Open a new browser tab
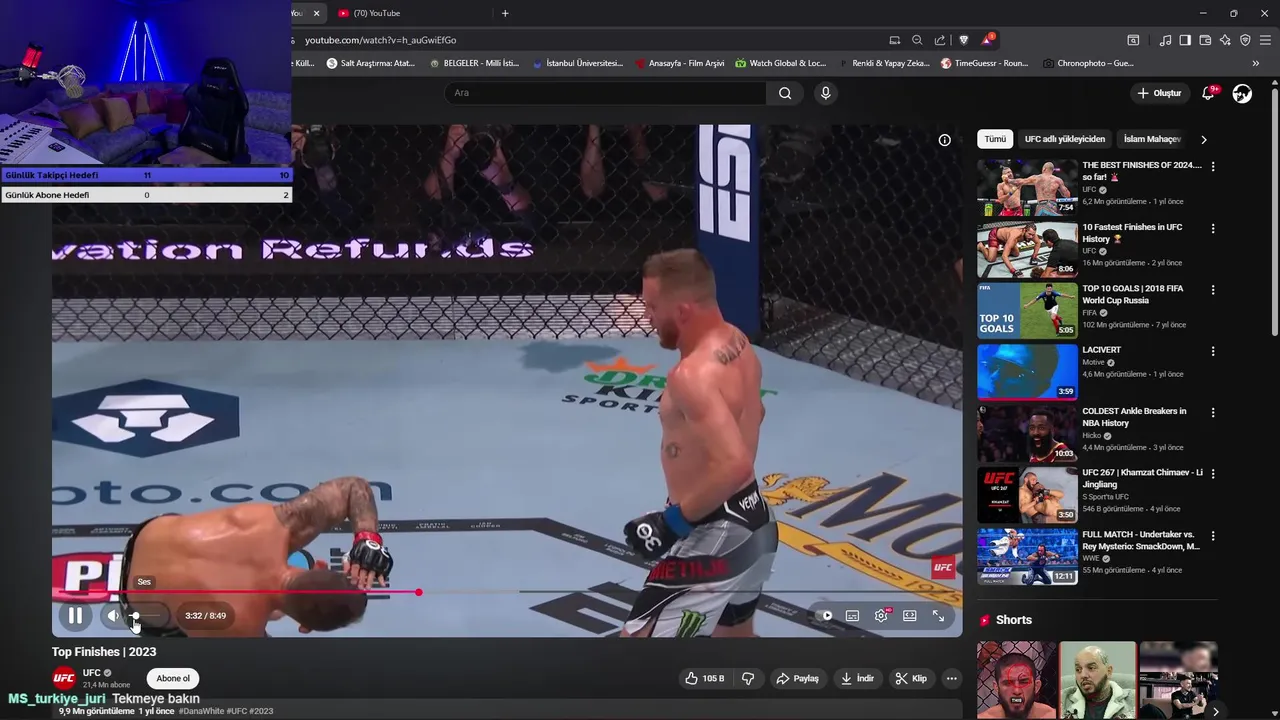 click(505, 13)
